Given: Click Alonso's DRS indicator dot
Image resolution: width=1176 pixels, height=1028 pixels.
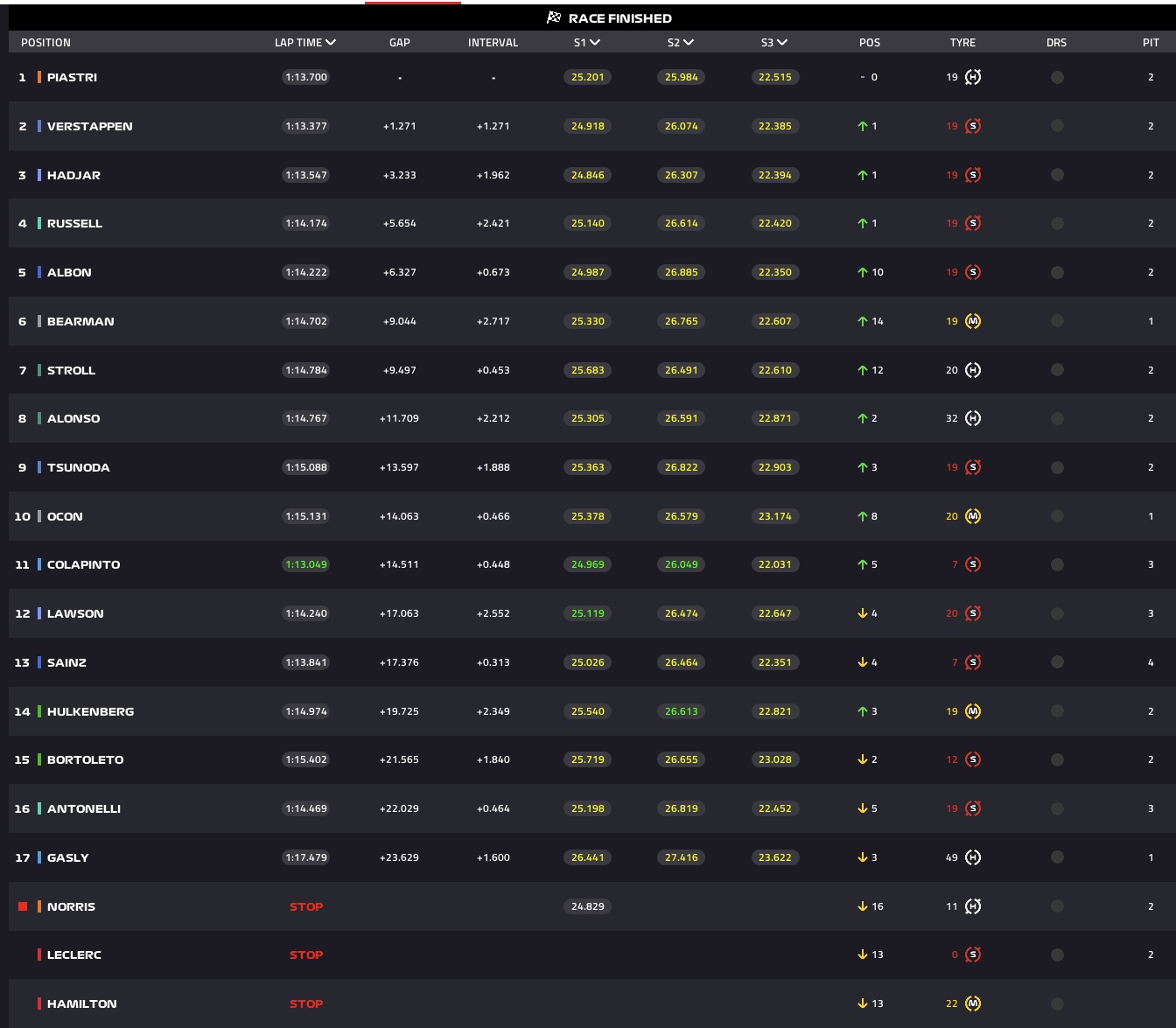Looking at the screenshot, I should click(1057, 418).
